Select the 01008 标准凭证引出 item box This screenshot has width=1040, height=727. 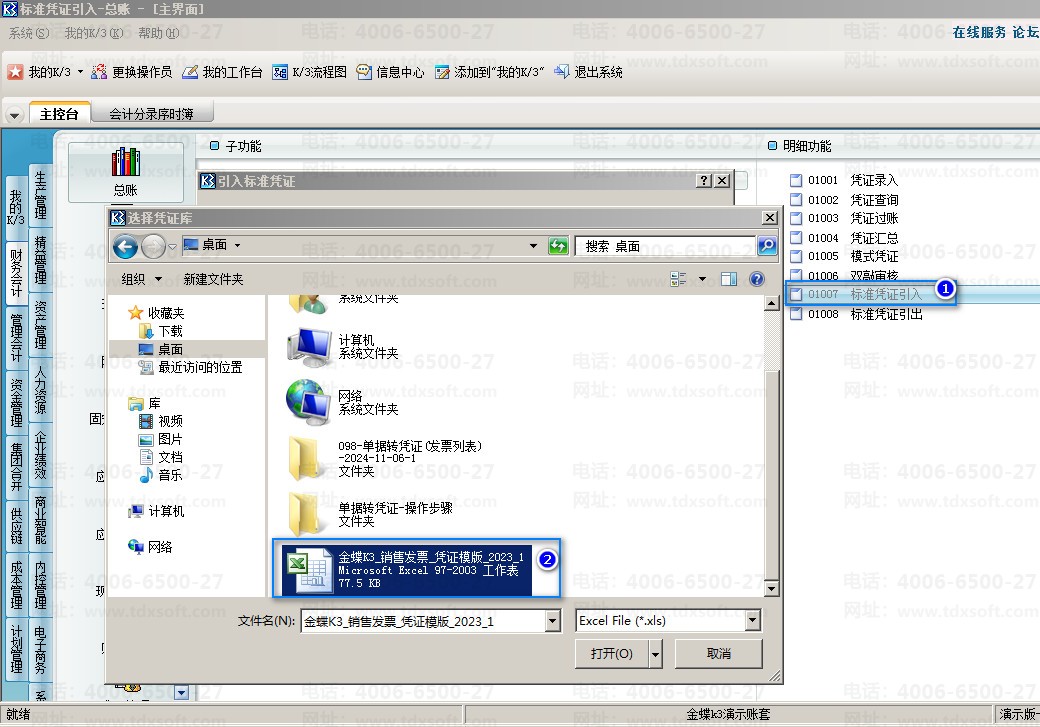796,314
